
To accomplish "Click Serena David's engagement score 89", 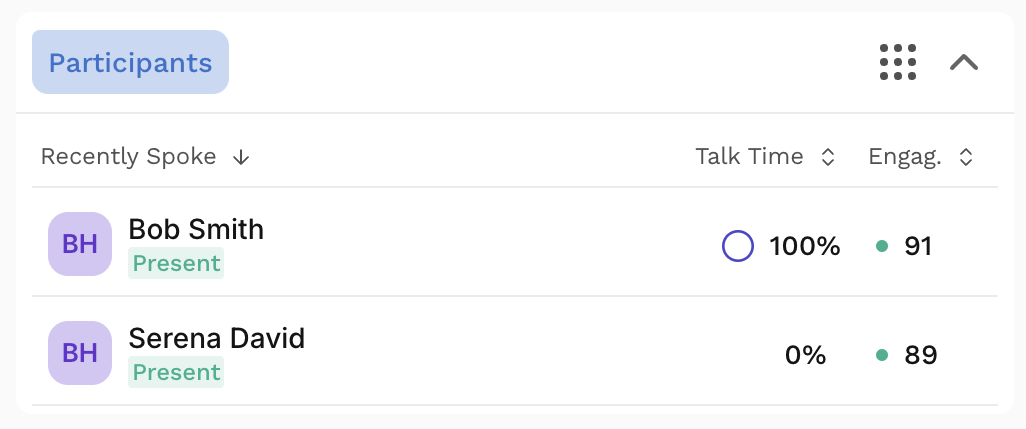I will 921,356.
